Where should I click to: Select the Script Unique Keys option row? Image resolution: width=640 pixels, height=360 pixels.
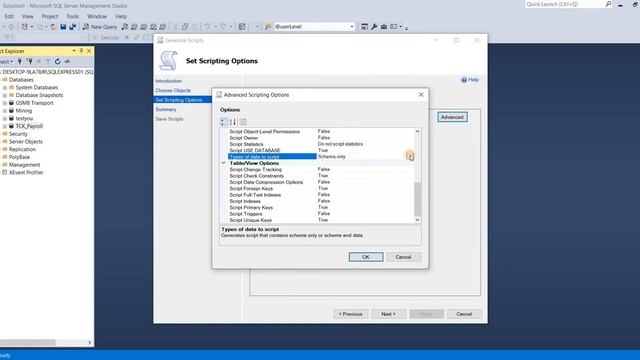tap(321, 220)
